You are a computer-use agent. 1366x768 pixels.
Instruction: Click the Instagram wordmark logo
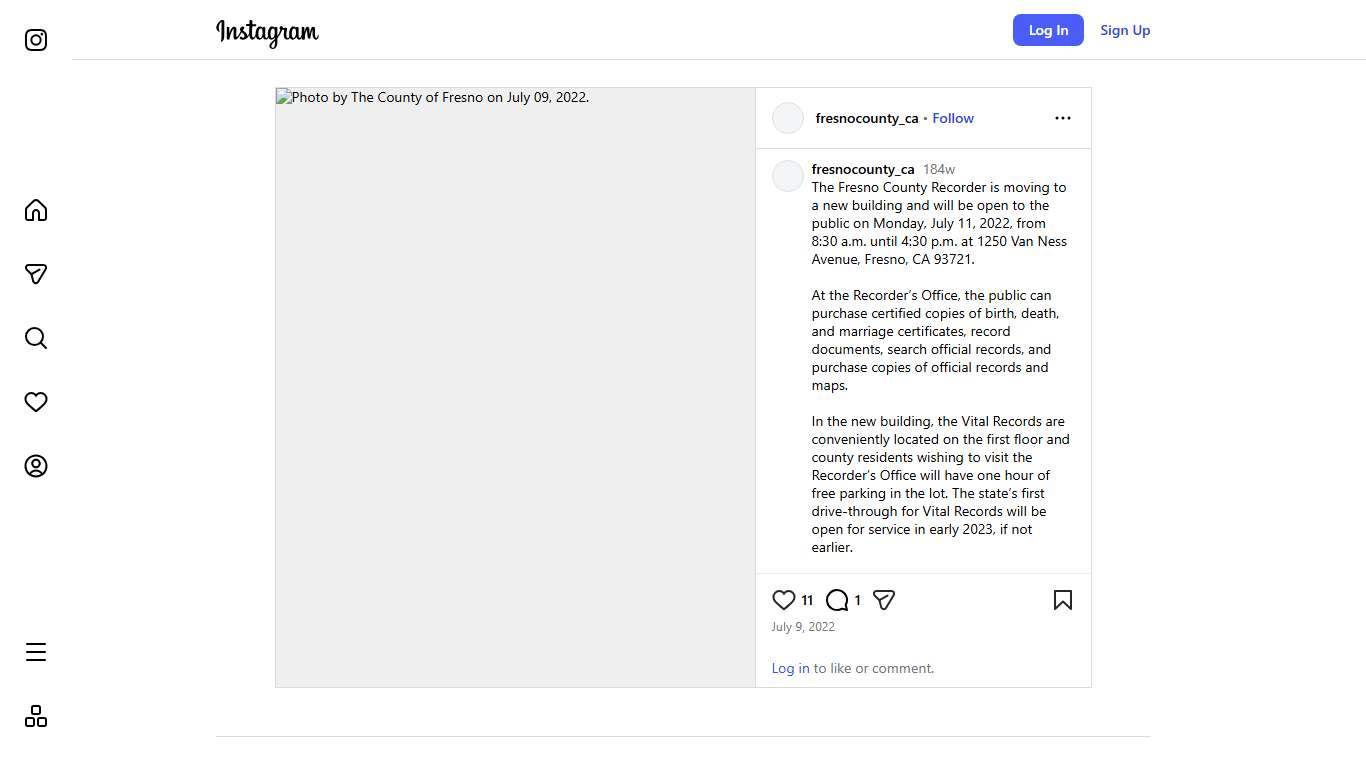click(x=267, y=32)
